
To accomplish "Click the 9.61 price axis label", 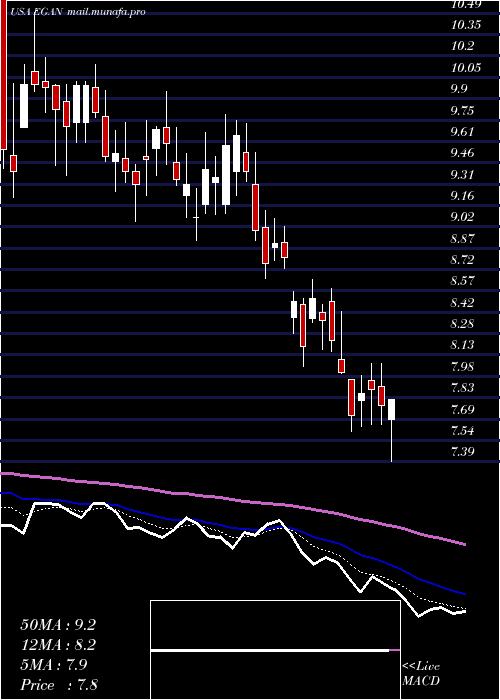I will (462, 132).
